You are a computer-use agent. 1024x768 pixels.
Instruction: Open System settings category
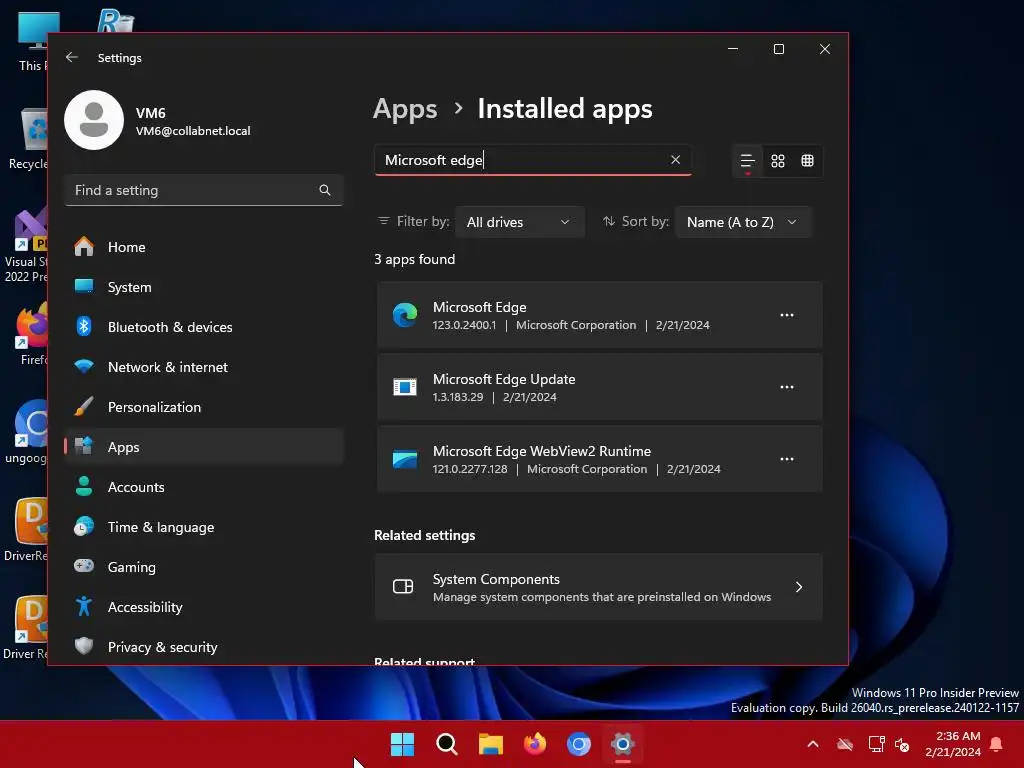(x=204, y=287)
